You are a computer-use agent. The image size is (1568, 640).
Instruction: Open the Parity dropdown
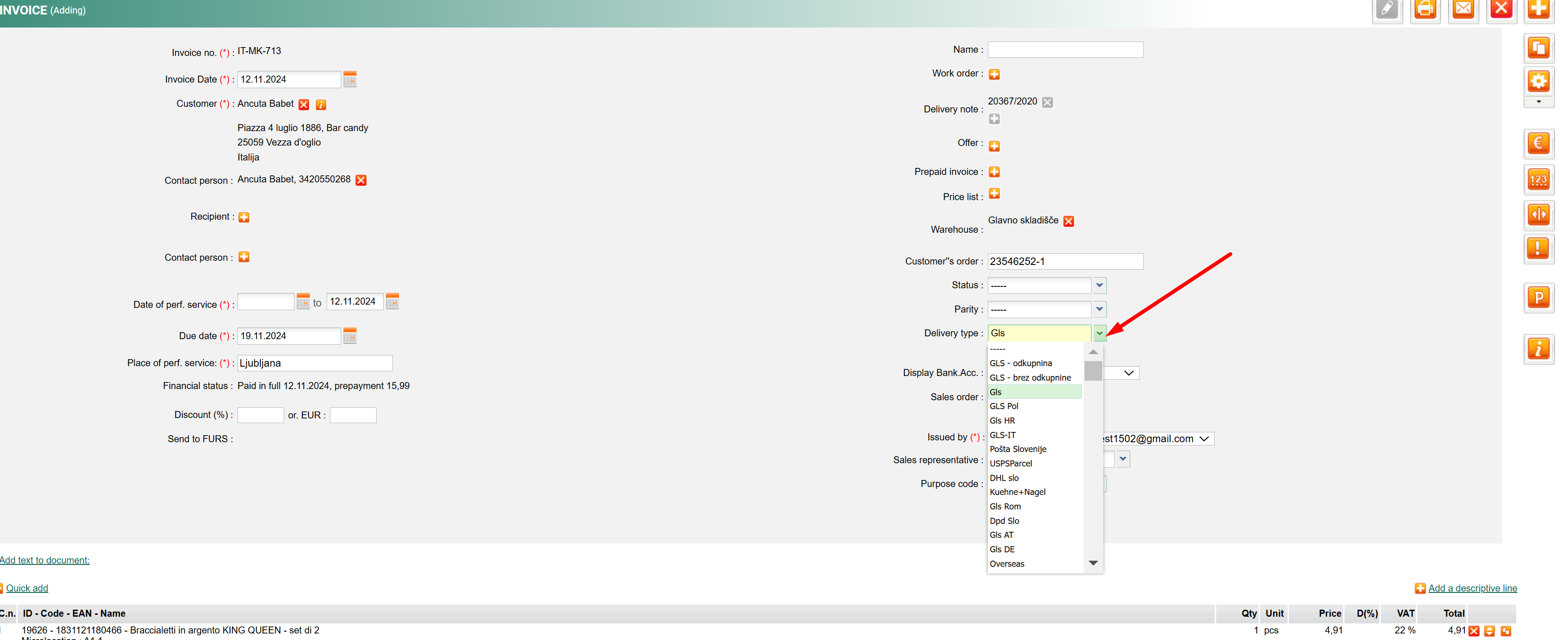1099,309
